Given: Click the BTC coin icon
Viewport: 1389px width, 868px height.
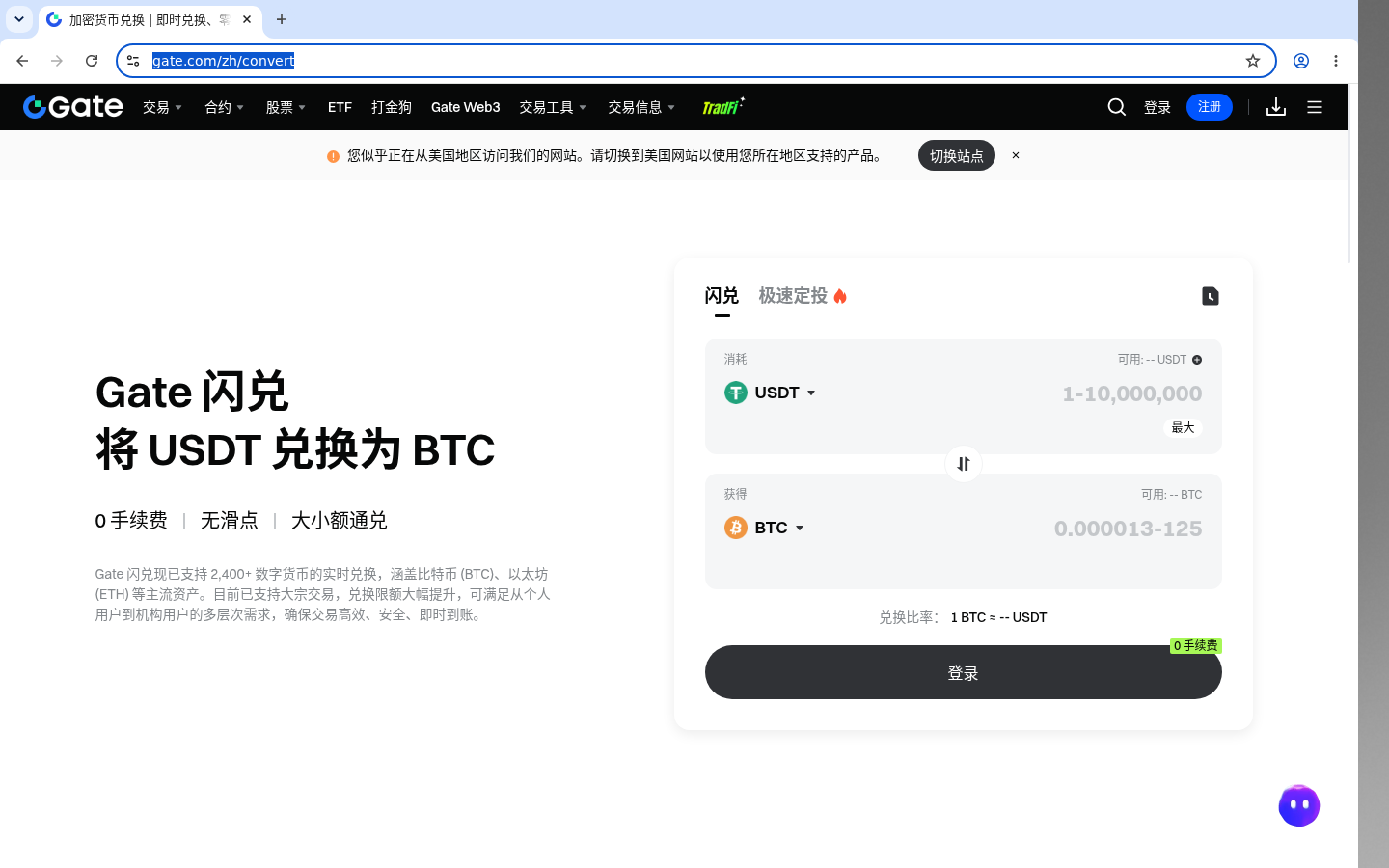Looking at the screenshot, I should click(736, 528).
